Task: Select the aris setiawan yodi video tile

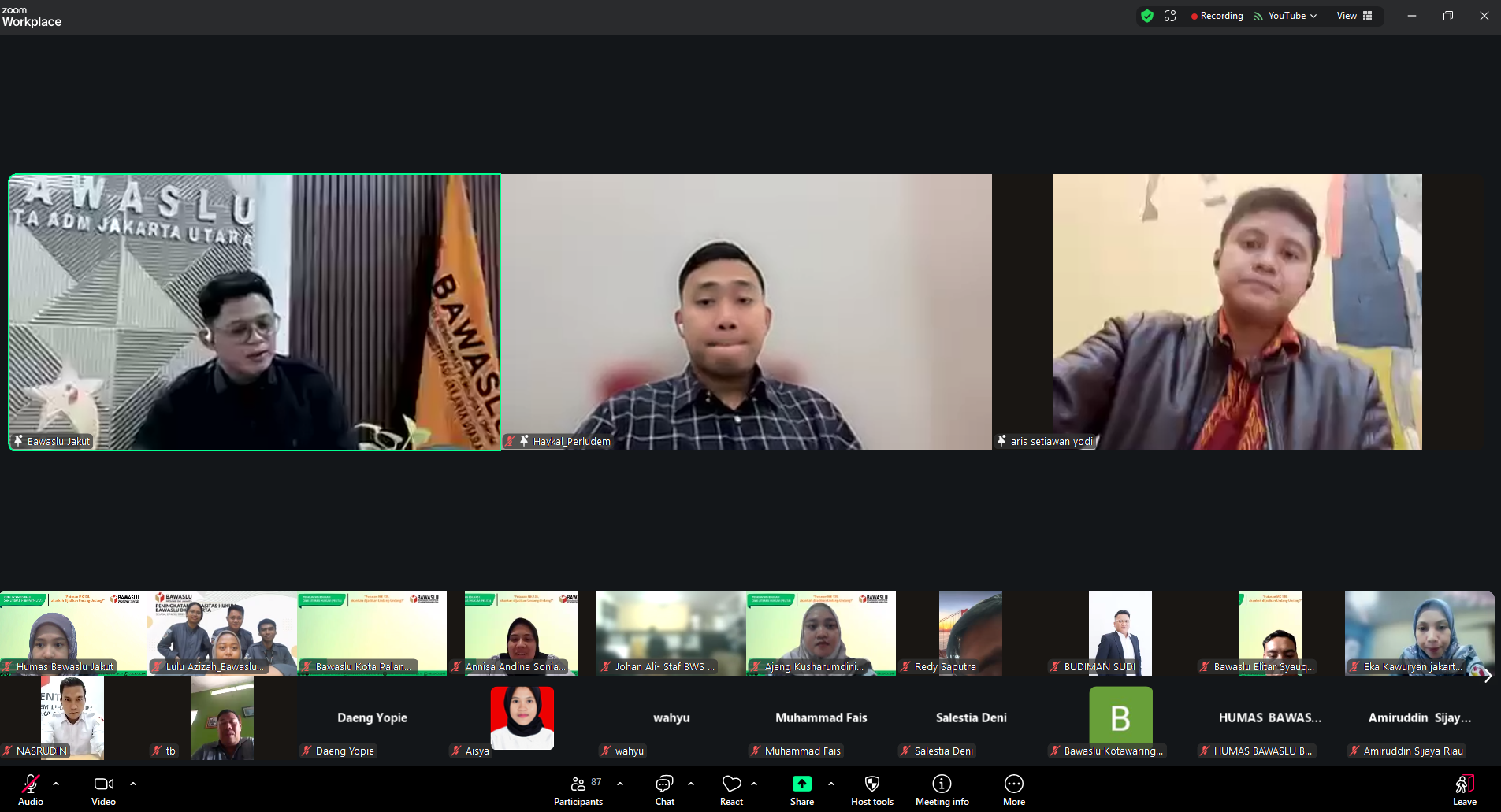Action: tap(1238, 312)
